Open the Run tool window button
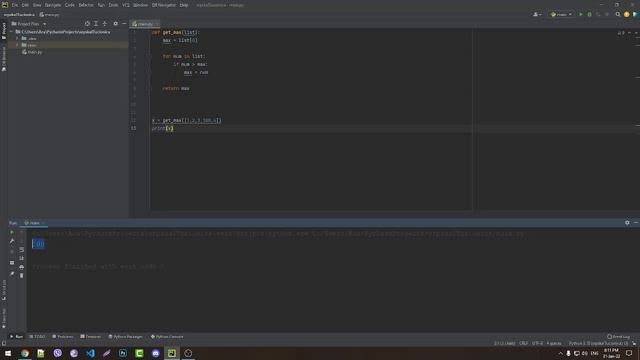The height and width of the screenshot is (360, 640). (16, 337)
